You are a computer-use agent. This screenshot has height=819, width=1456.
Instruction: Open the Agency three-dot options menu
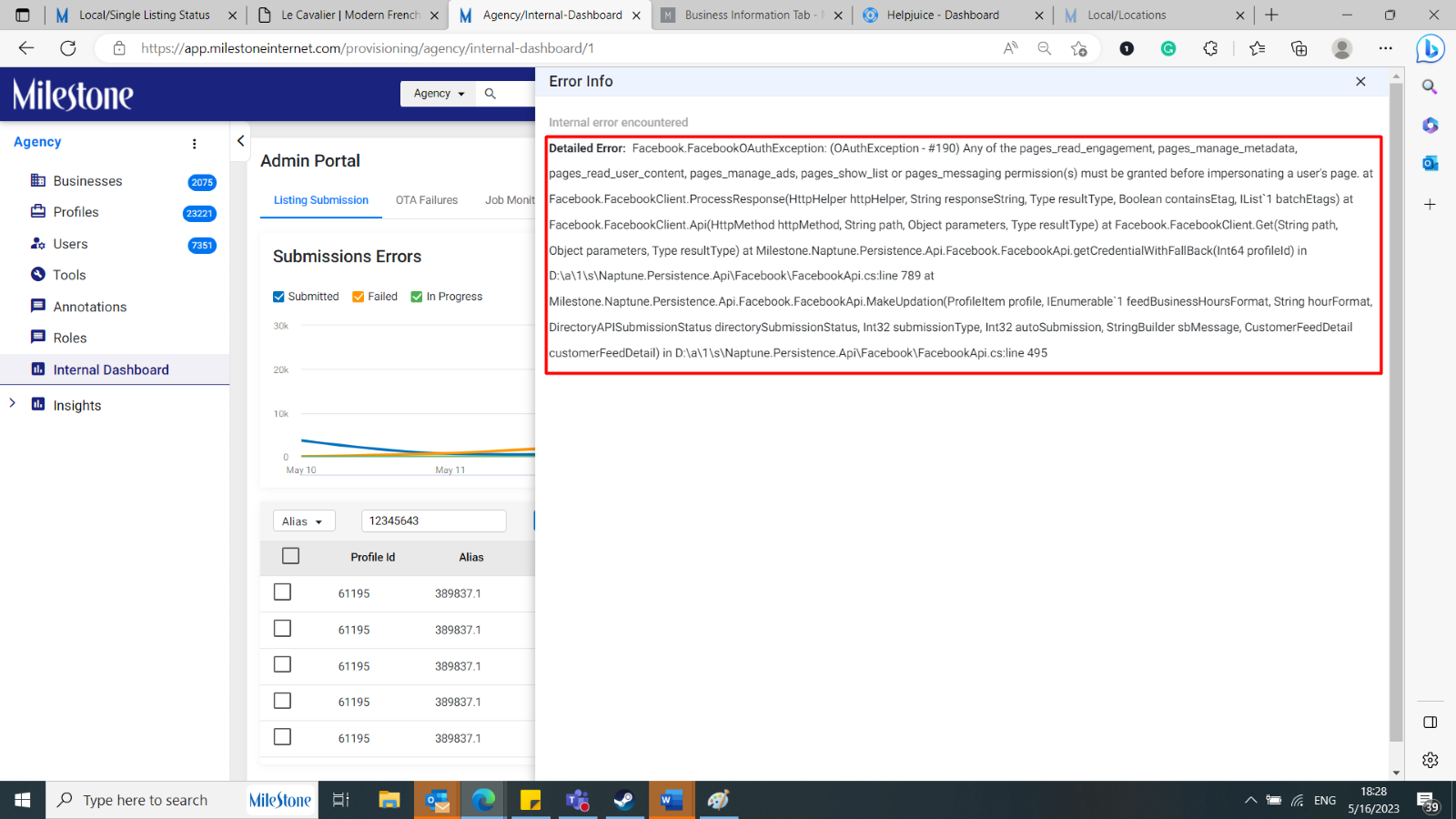pyautogui.click(x=194, y=144)
